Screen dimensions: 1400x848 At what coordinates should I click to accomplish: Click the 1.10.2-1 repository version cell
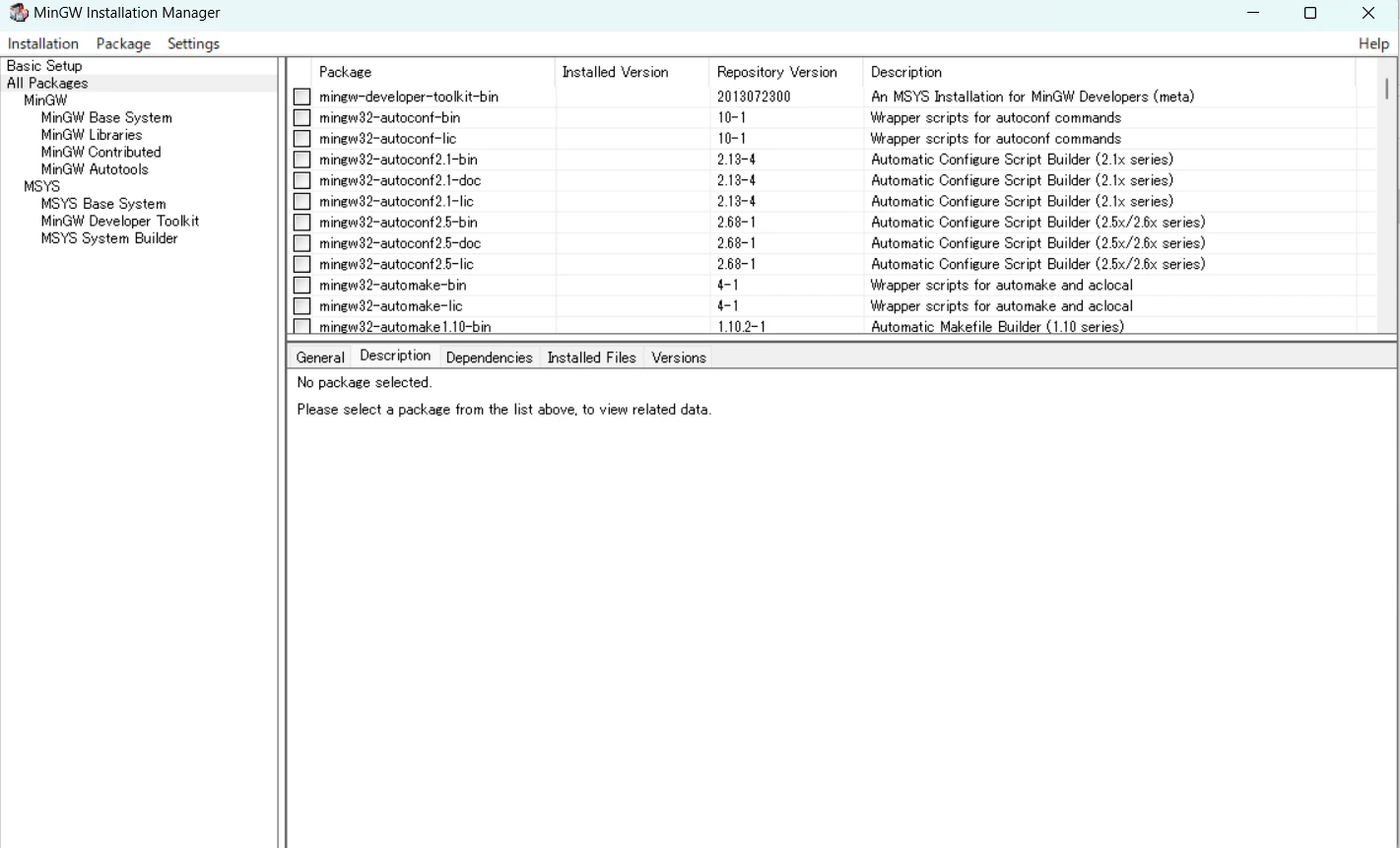tap(741, 327)
